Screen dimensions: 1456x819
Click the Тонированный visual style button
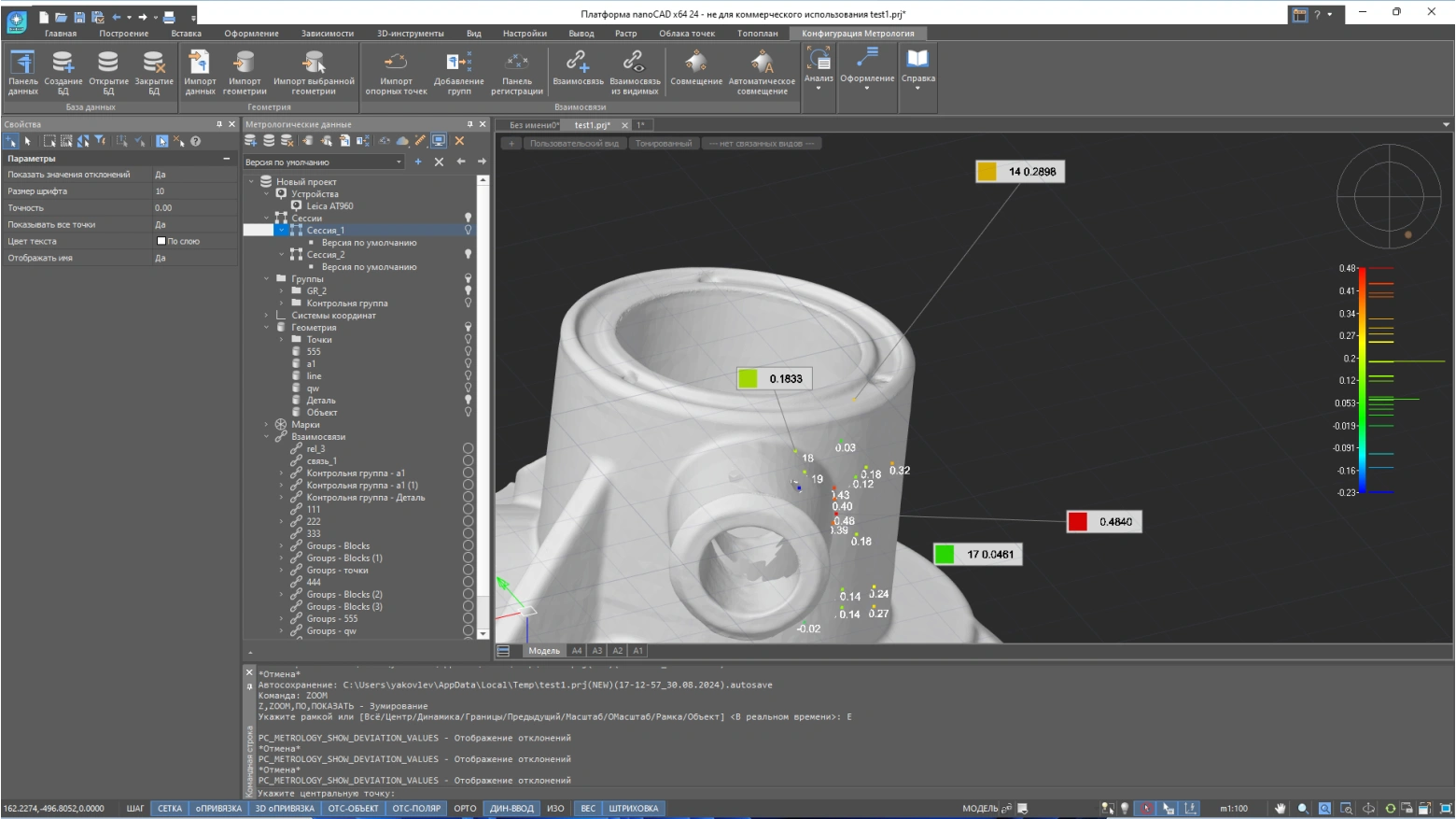664,144
